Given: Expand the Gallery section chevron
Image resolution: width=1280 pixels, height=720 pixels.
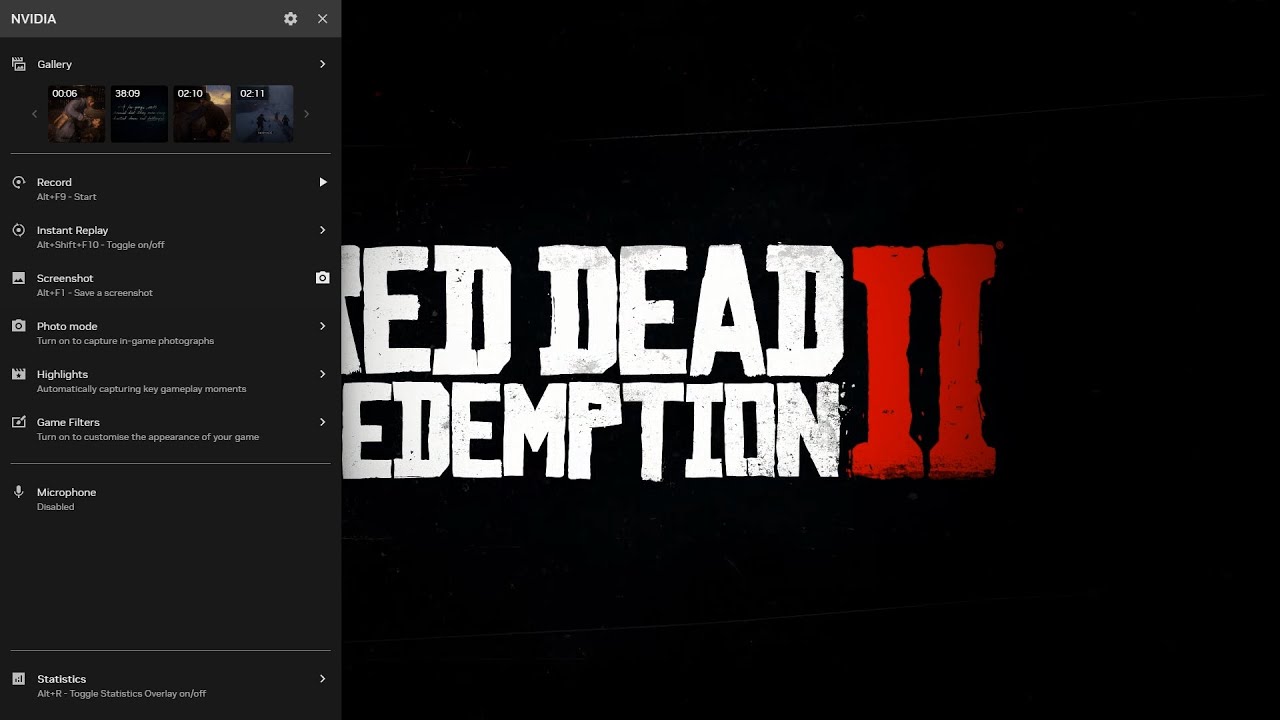Looking at the screenshot, I should click(x=322, y=64).
